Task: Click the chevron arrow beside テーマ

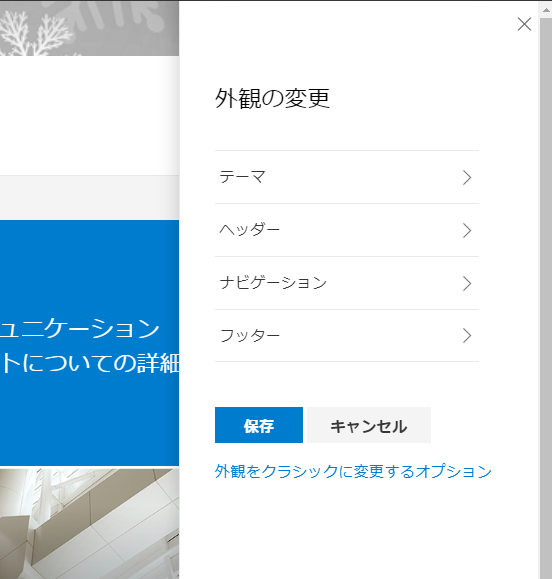Action: tap(467, 178)
